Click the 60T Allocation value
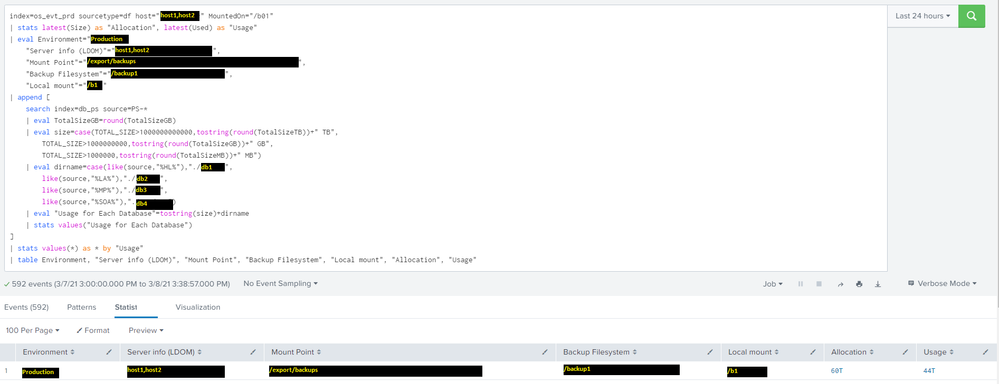 [837, 371]
